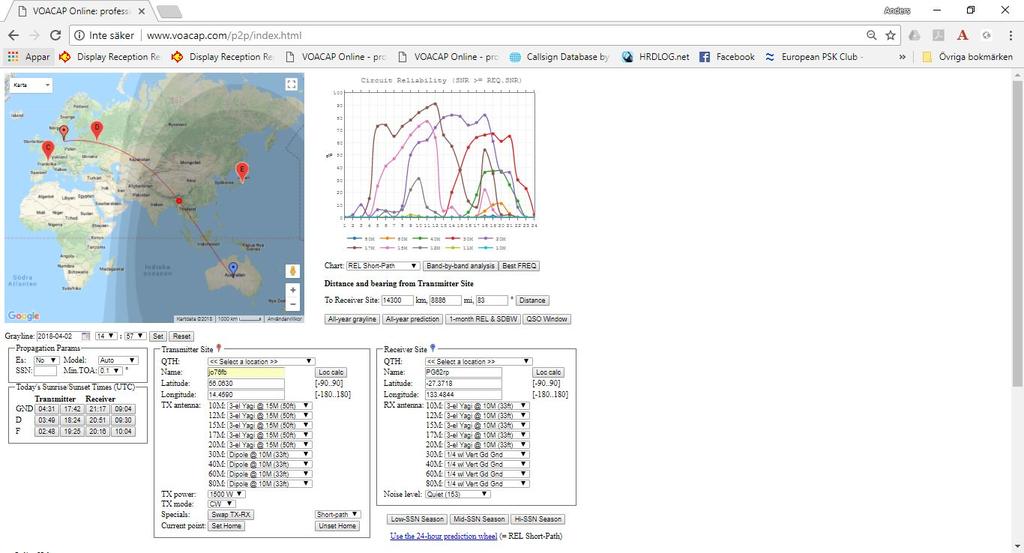The image size is (1024, 553).
Task: Open the Appar apps shortcut
Action: coord(28,57)
